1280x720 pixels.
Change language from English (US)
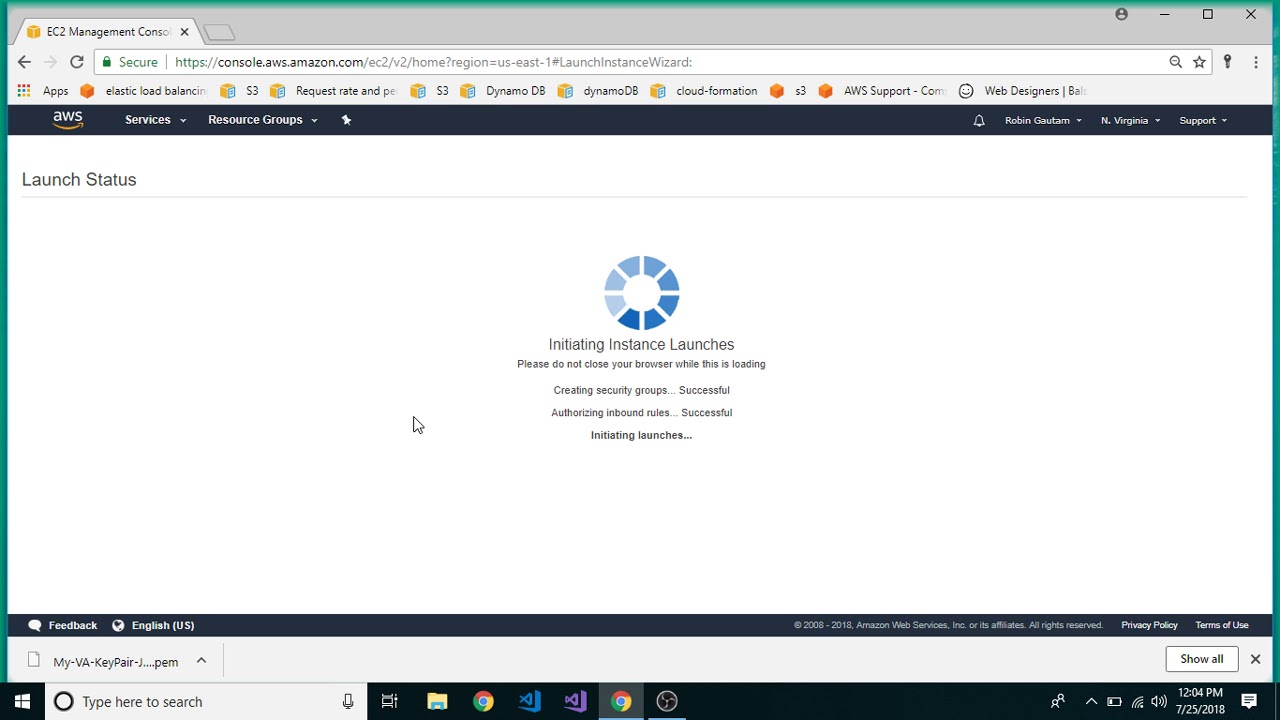click(x=153, y=625)
